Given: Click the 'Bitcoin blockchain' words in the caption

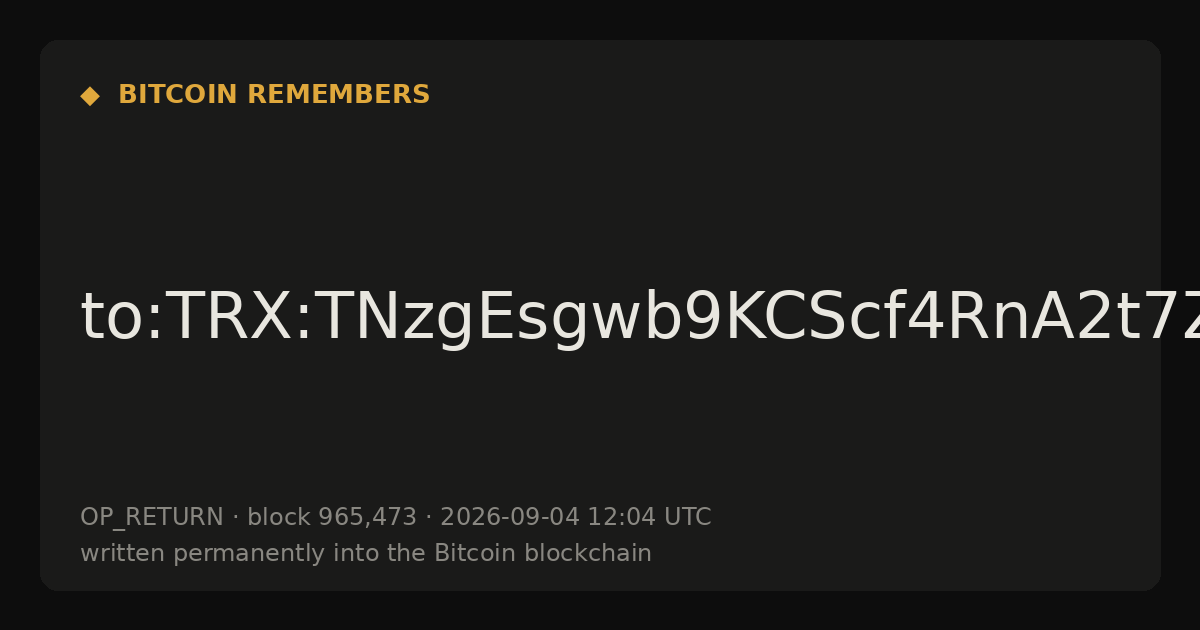Looking at the screenshot, I should click(543, 554).
